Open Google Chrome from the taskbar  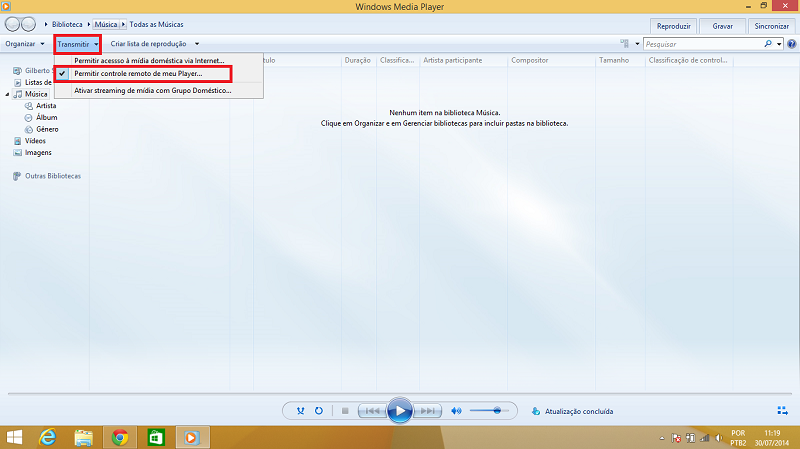120,437
